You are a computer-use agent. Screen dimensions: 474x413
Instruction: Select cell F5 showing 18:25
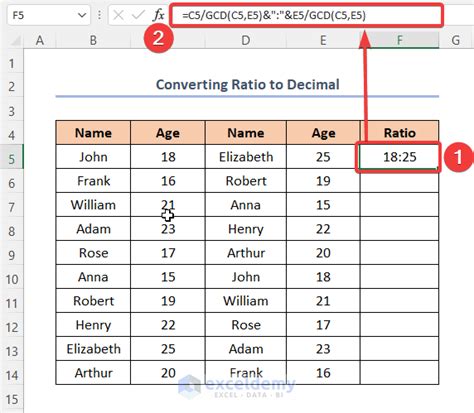coord(400,157)
